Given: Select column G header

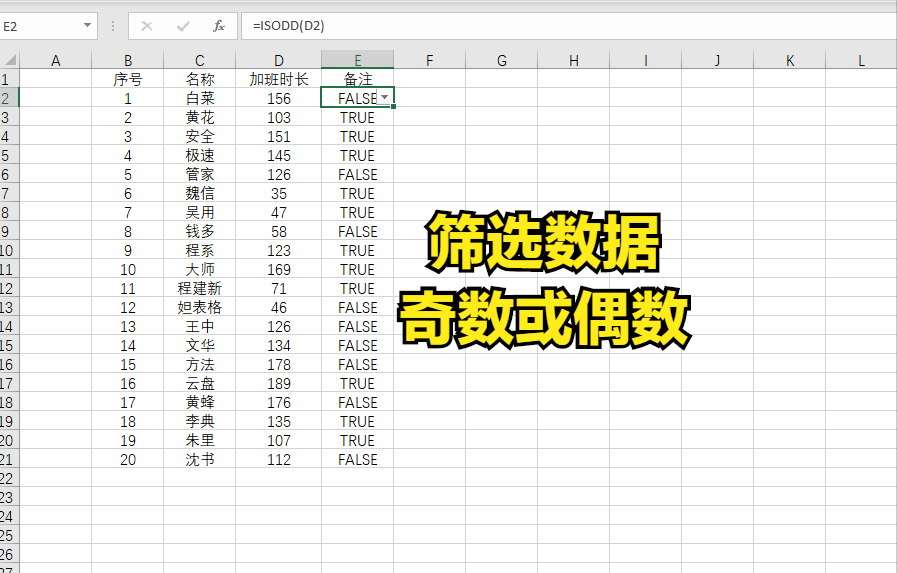Looking at the screenshot, I should click(502, 60).
